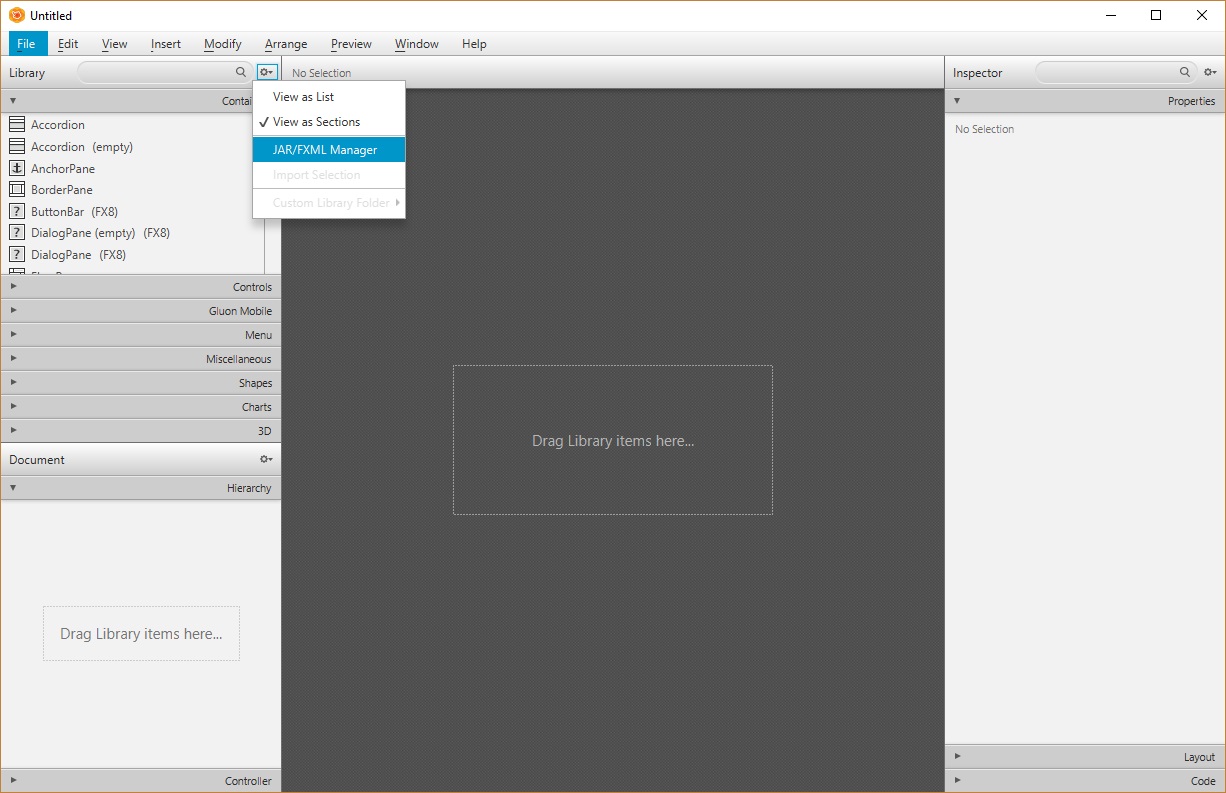Open the Edit menu
The height and width of the screenshot is (793, 1226).
click(68, 44)
